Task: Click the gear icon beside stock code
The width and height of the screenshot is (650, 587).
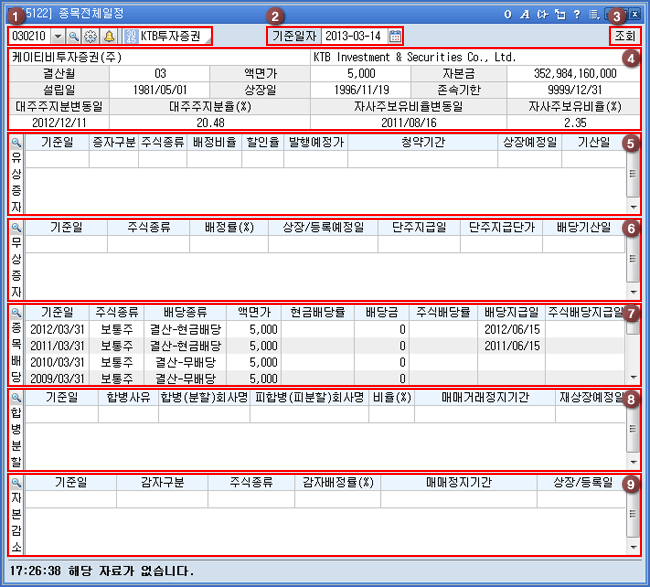Action: [x=90, y=36]
